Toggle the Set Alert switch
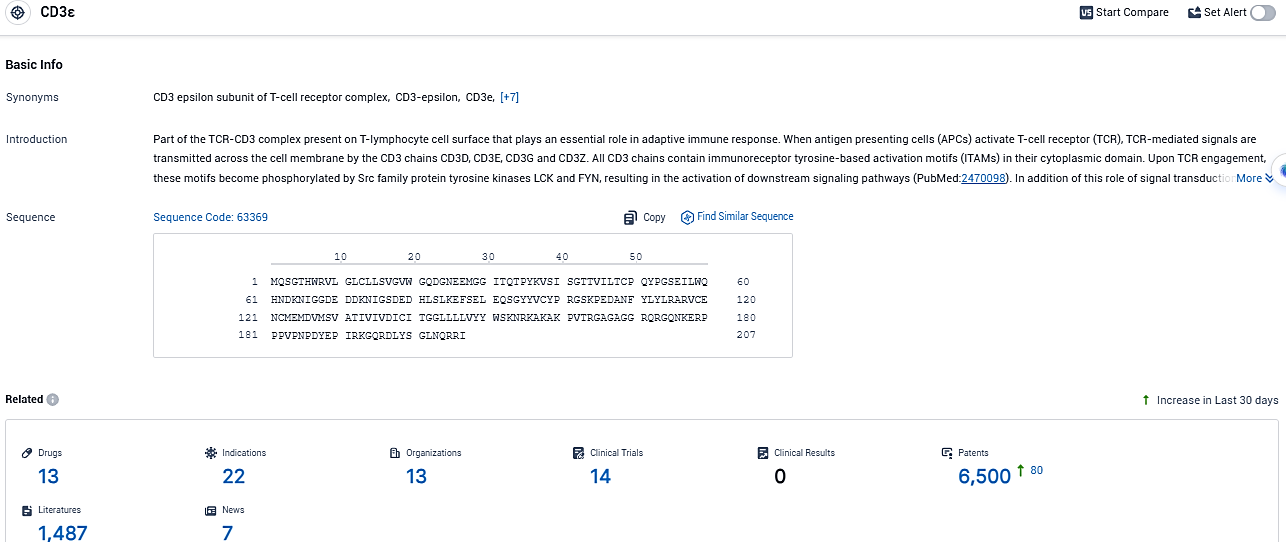Screen dimensions: 1286x542 click(x=1262, y=13)
